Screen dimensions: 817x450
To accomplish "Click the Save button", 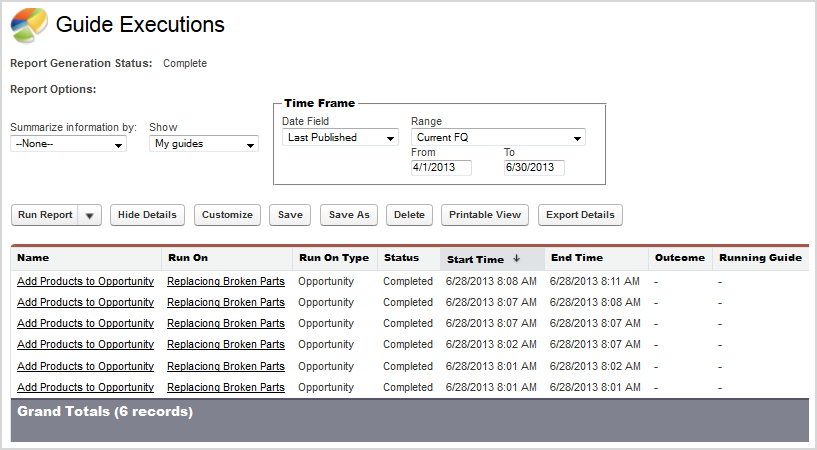I will (290, 215).
